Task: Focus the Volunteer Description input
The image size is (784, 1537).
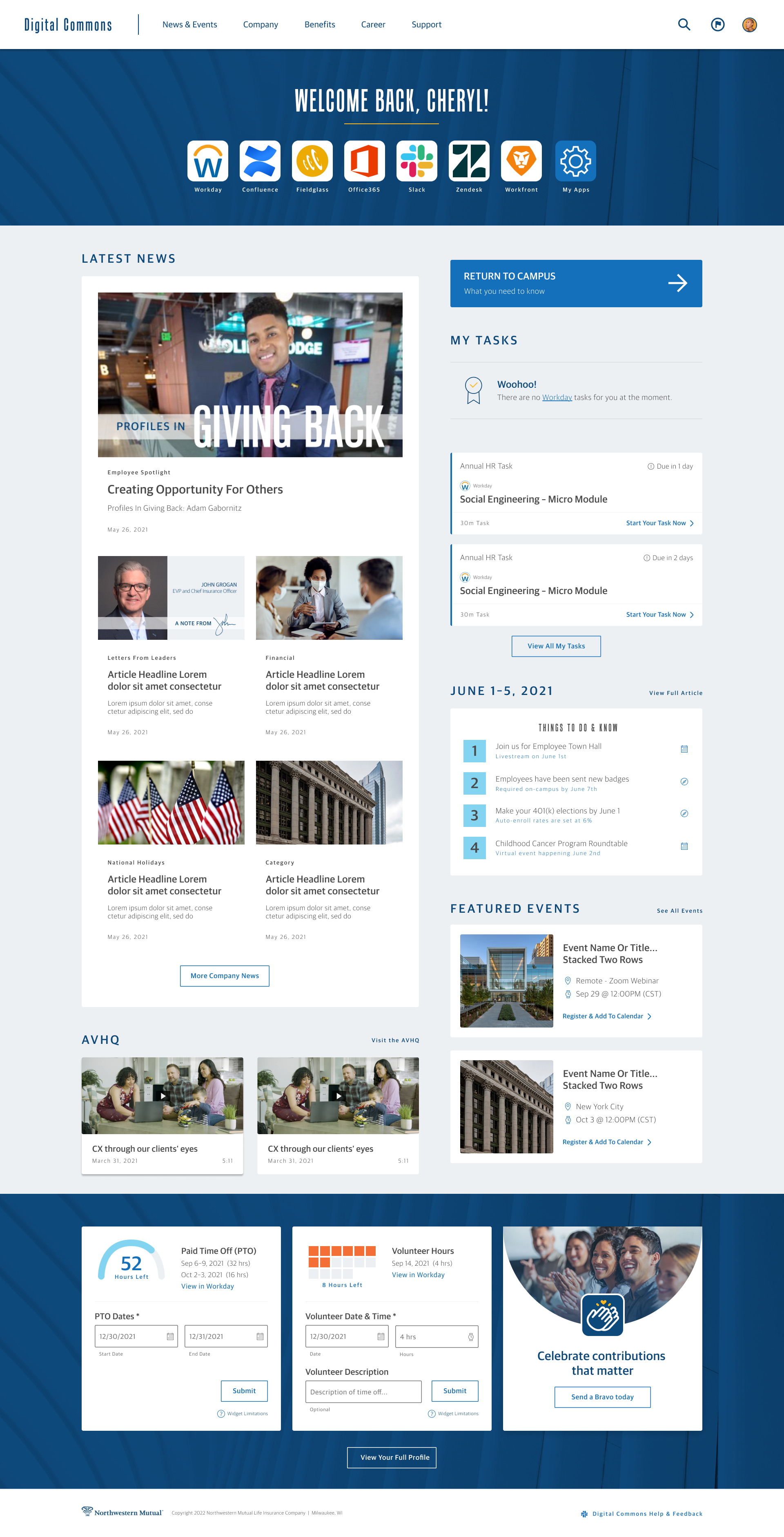Action: click(364, 1392)
